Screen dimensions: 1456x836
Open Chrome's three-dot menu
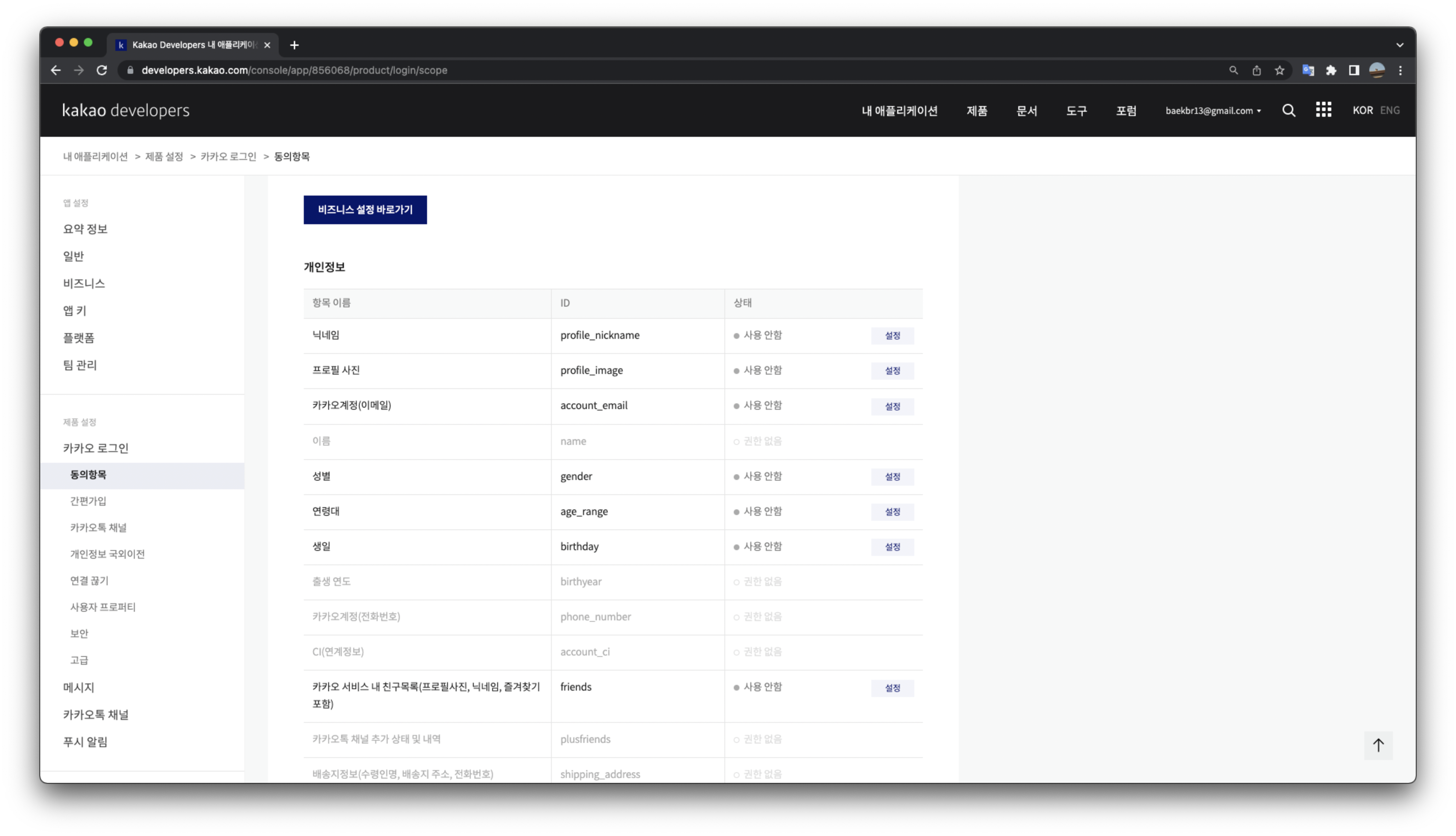(1400, 70)
